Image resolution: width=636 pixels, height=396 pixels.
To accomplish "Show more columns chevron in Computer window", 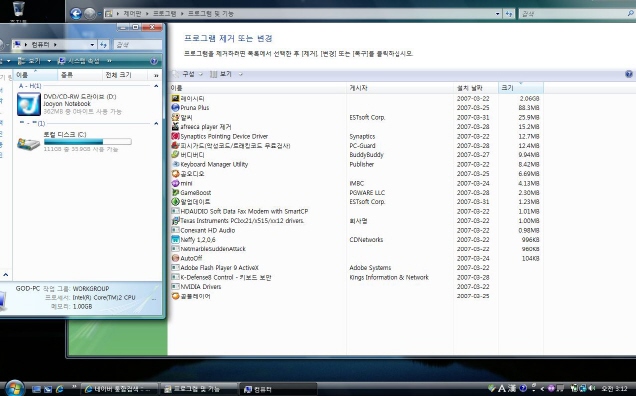I will 156,75.
